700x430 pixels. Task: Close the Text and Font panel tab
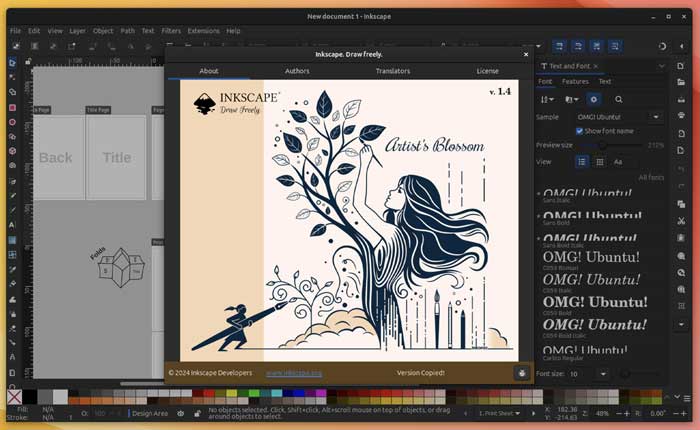coord(596,66)
